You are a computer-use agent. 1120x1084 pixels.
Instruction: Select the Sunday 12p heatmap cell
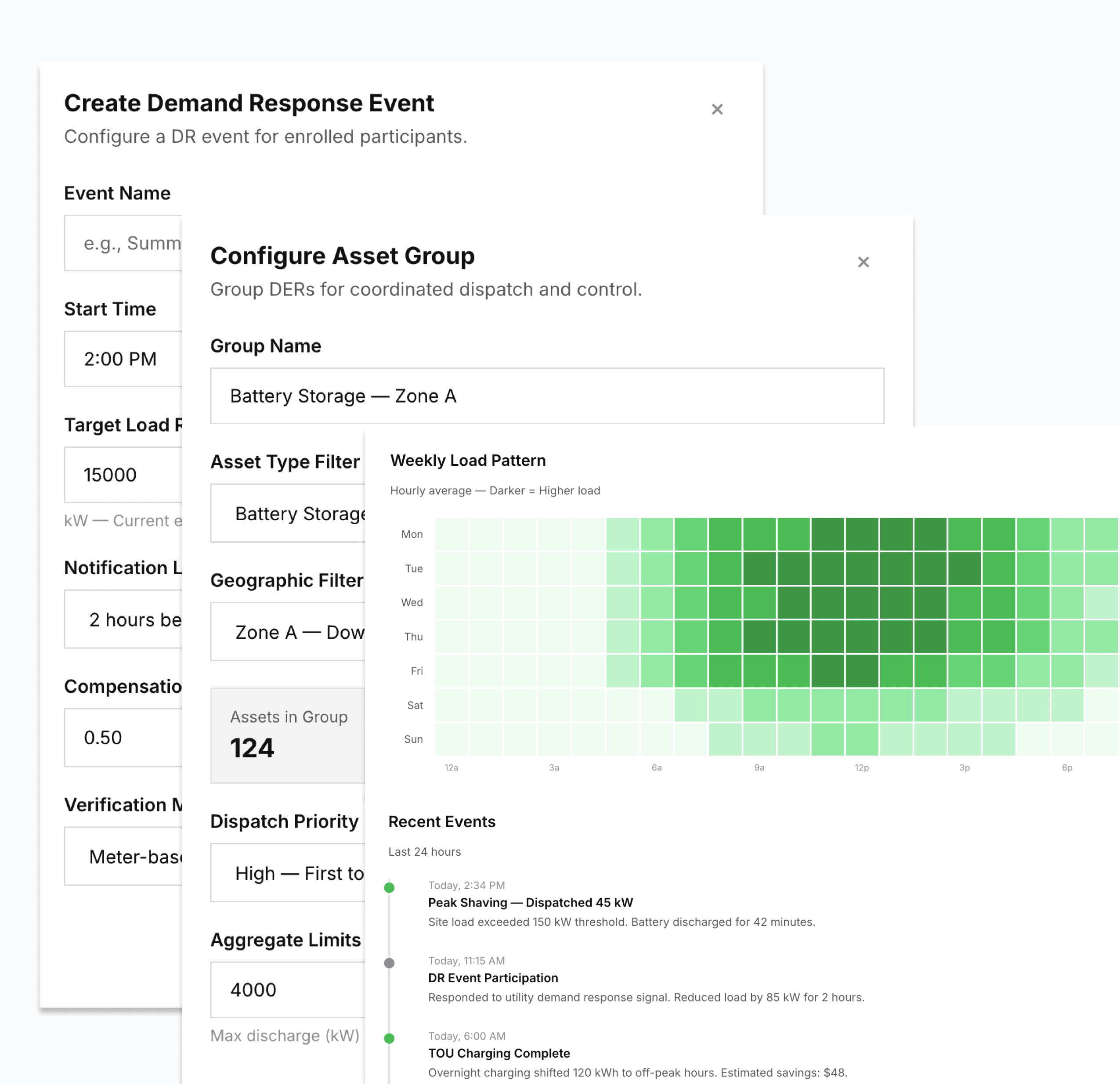pos(862,739)
